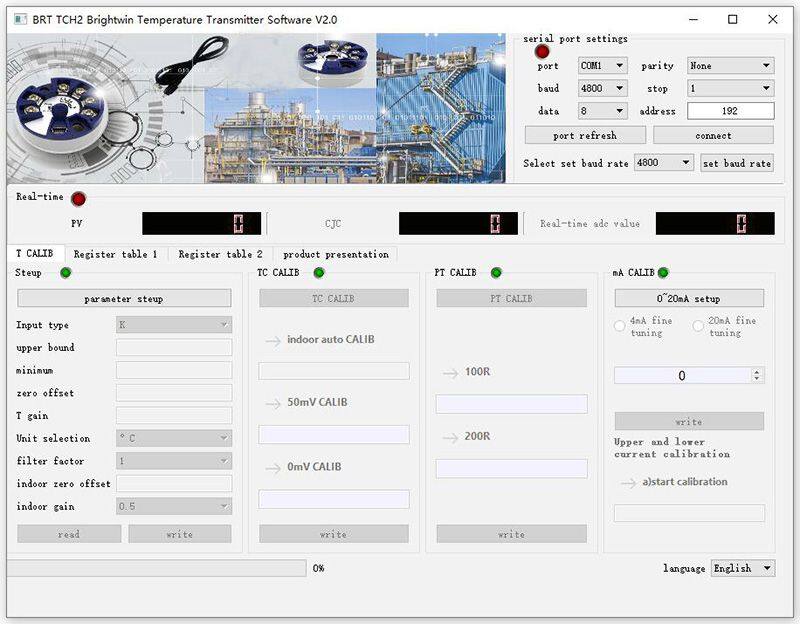Image resolution: width=800 pixels, height=624 pixels.
Task: Switch to the Register table 1 tab
Action: click(x=118, y=253)
